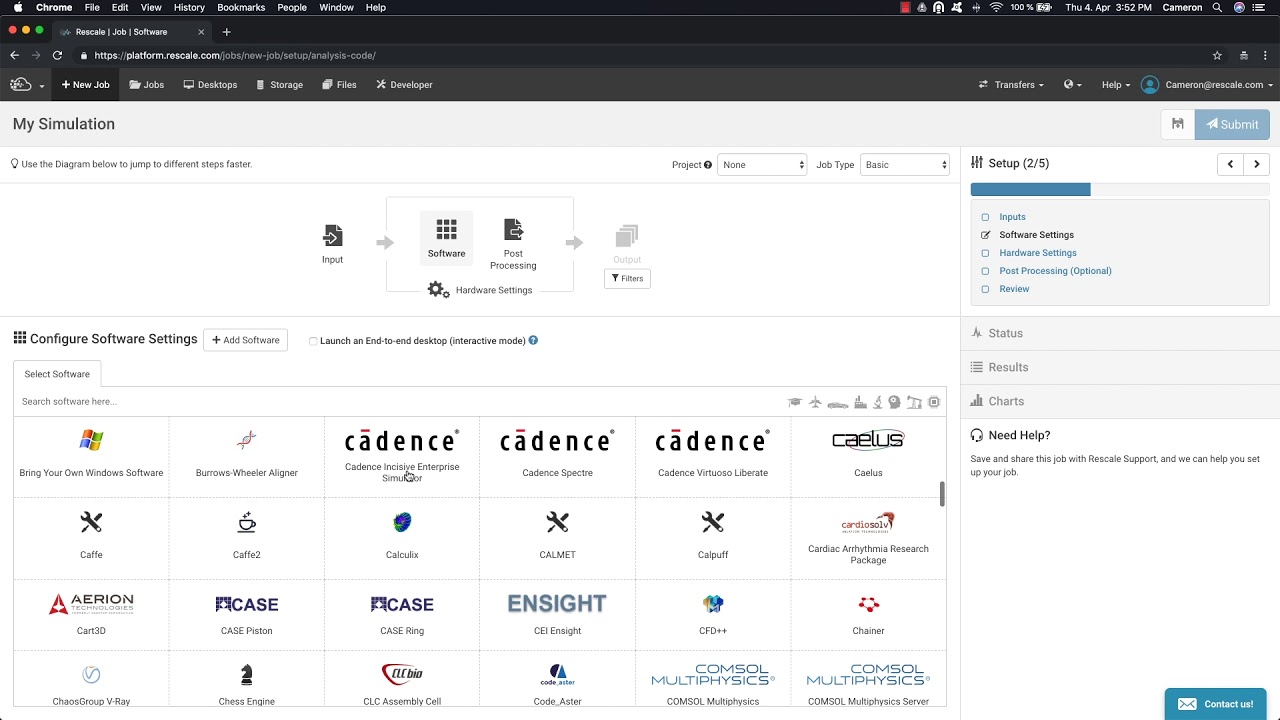
Task: Click the New Job button
Action: point(85,85)
